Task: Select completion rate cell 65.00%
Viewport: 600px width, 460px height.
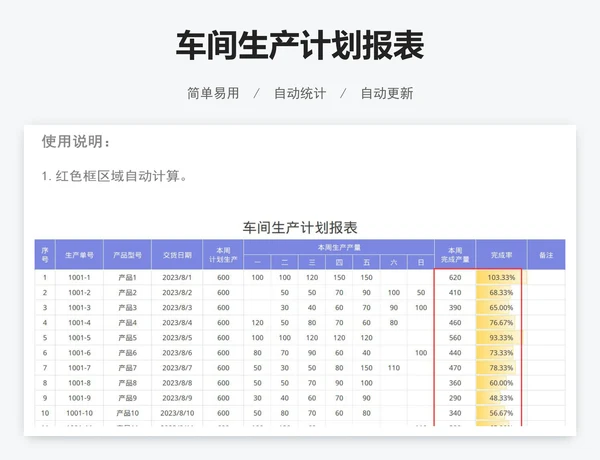Action: click(501, 308)
